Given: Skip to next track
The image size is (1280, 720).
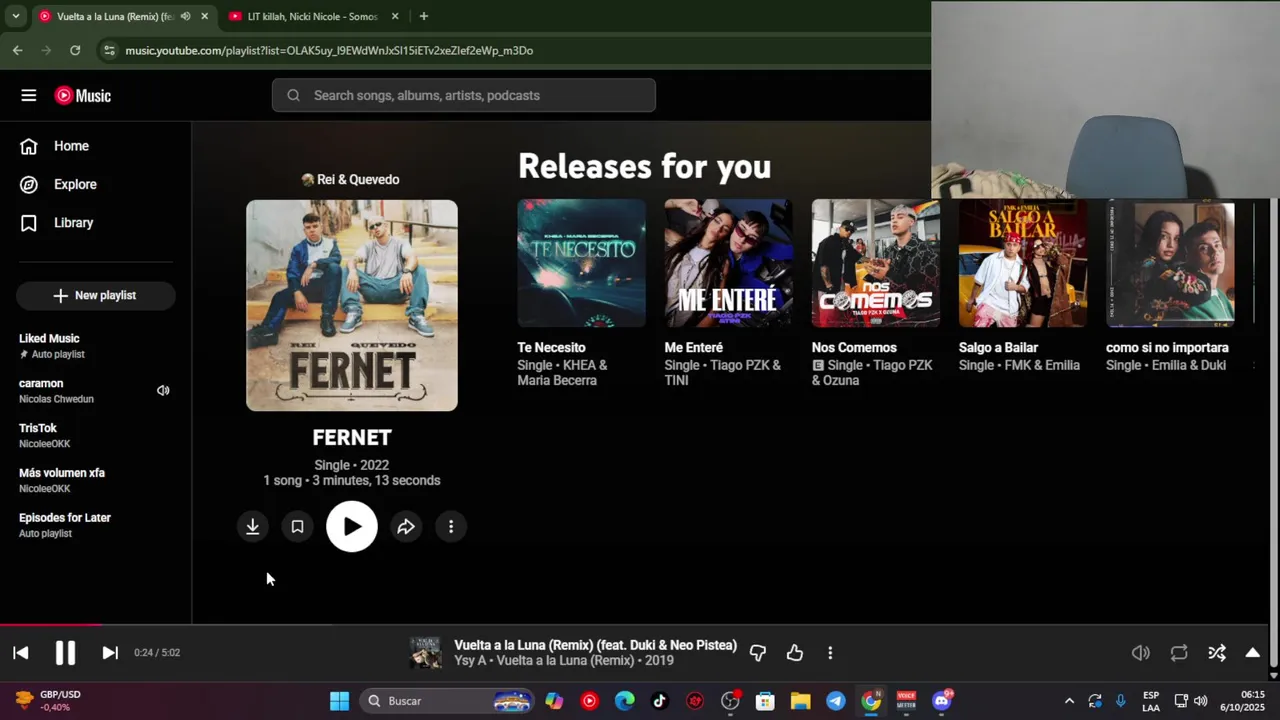Looking at the screenshot, I should 110,653.
